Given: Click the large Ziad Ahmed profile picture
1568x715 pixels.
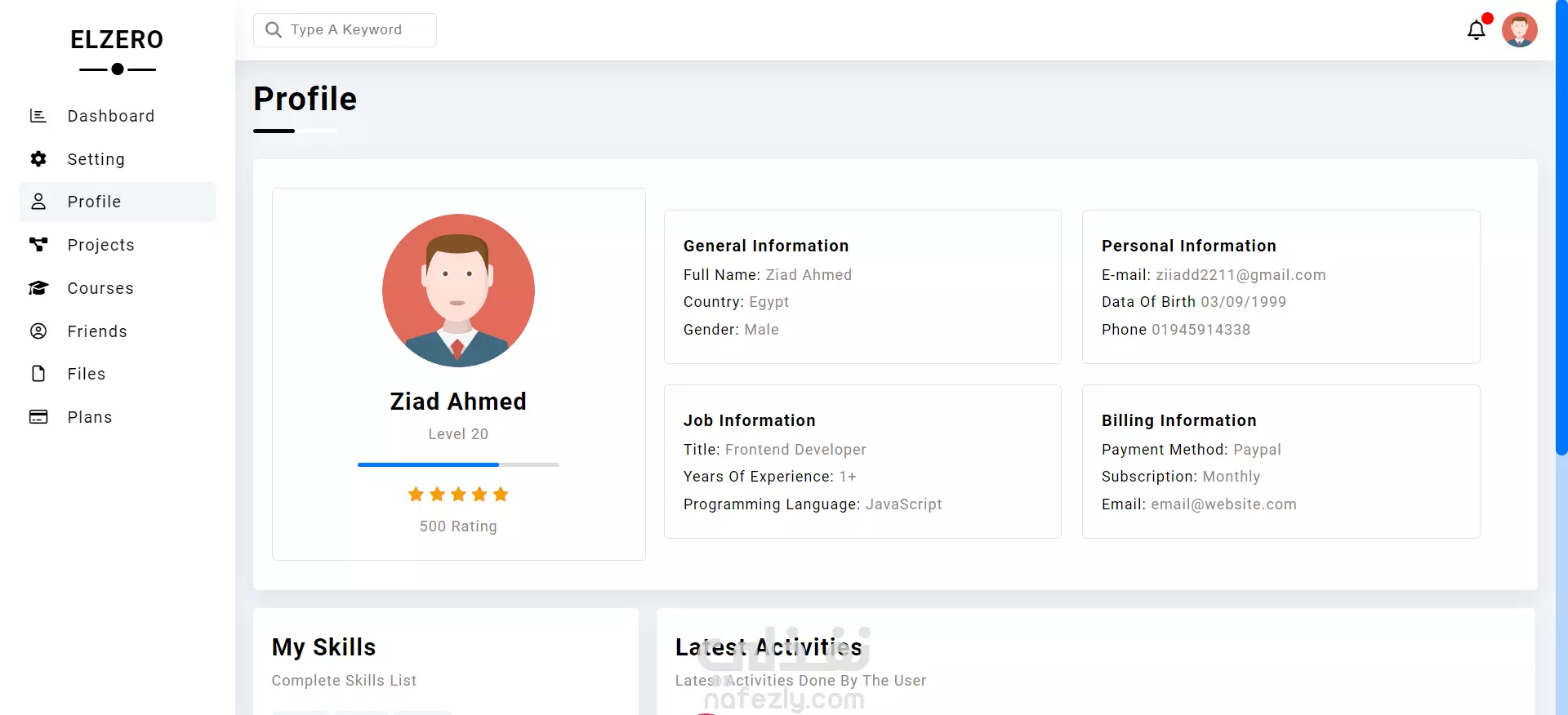Looking at the screenshot, I should pyautogui.click(x=458, y=291).
